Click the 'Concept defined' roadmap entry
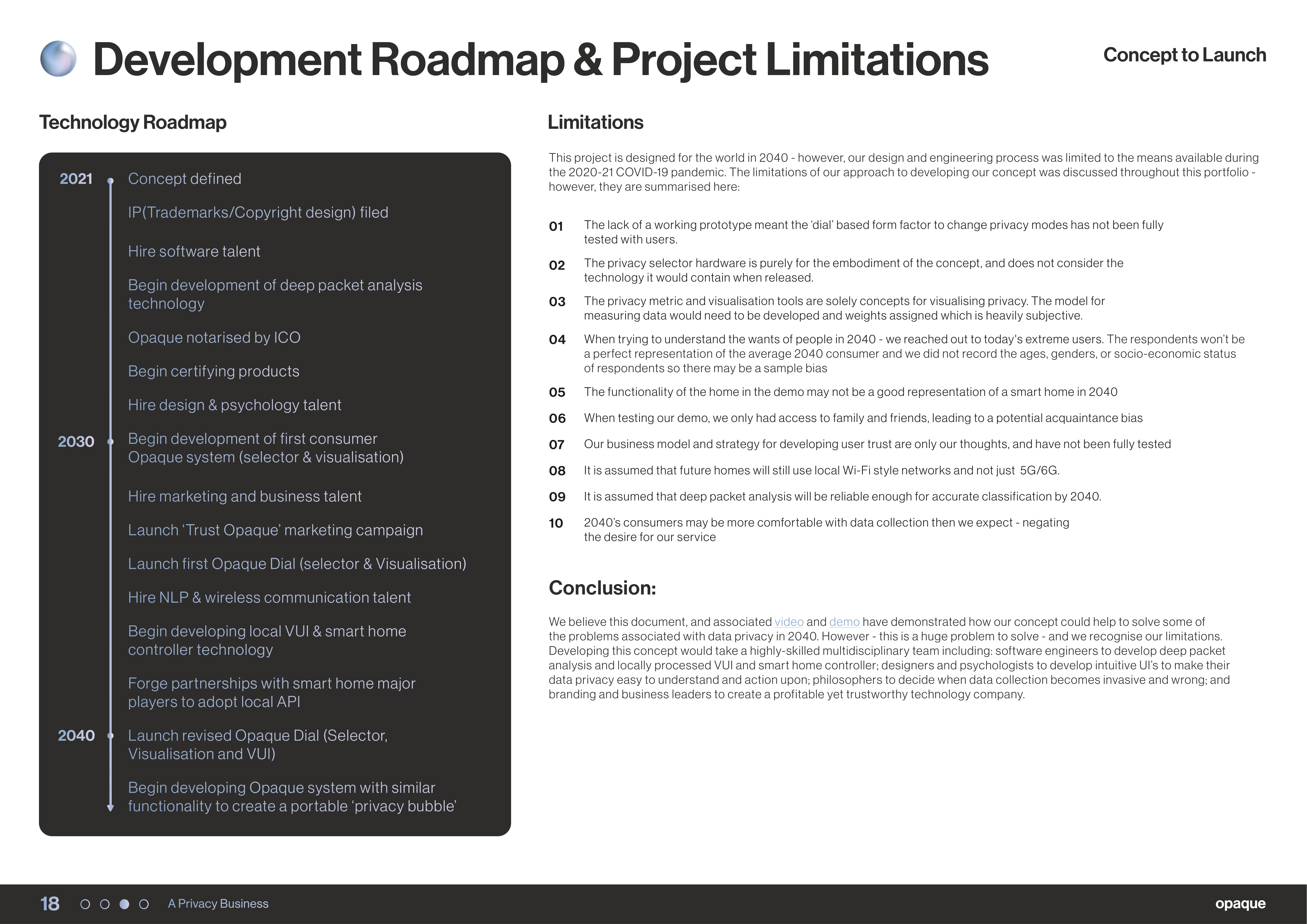Image resolution: width=1307 pixels, height=924 pixels. click(184, 179)
